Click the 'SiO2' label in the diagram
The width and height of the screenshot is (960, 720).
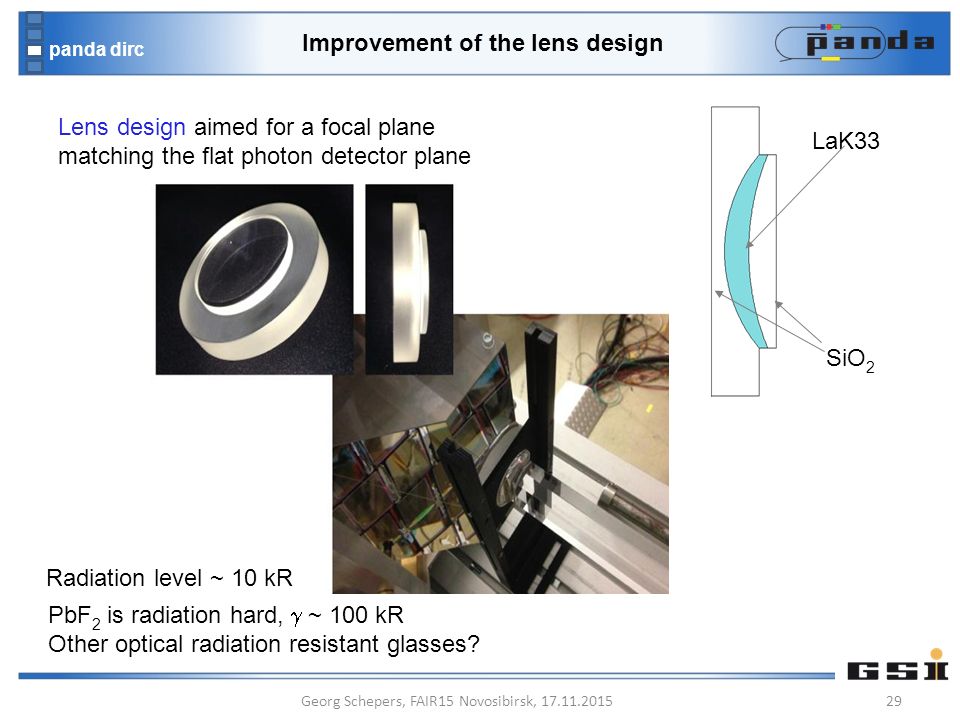coord(850,359)
